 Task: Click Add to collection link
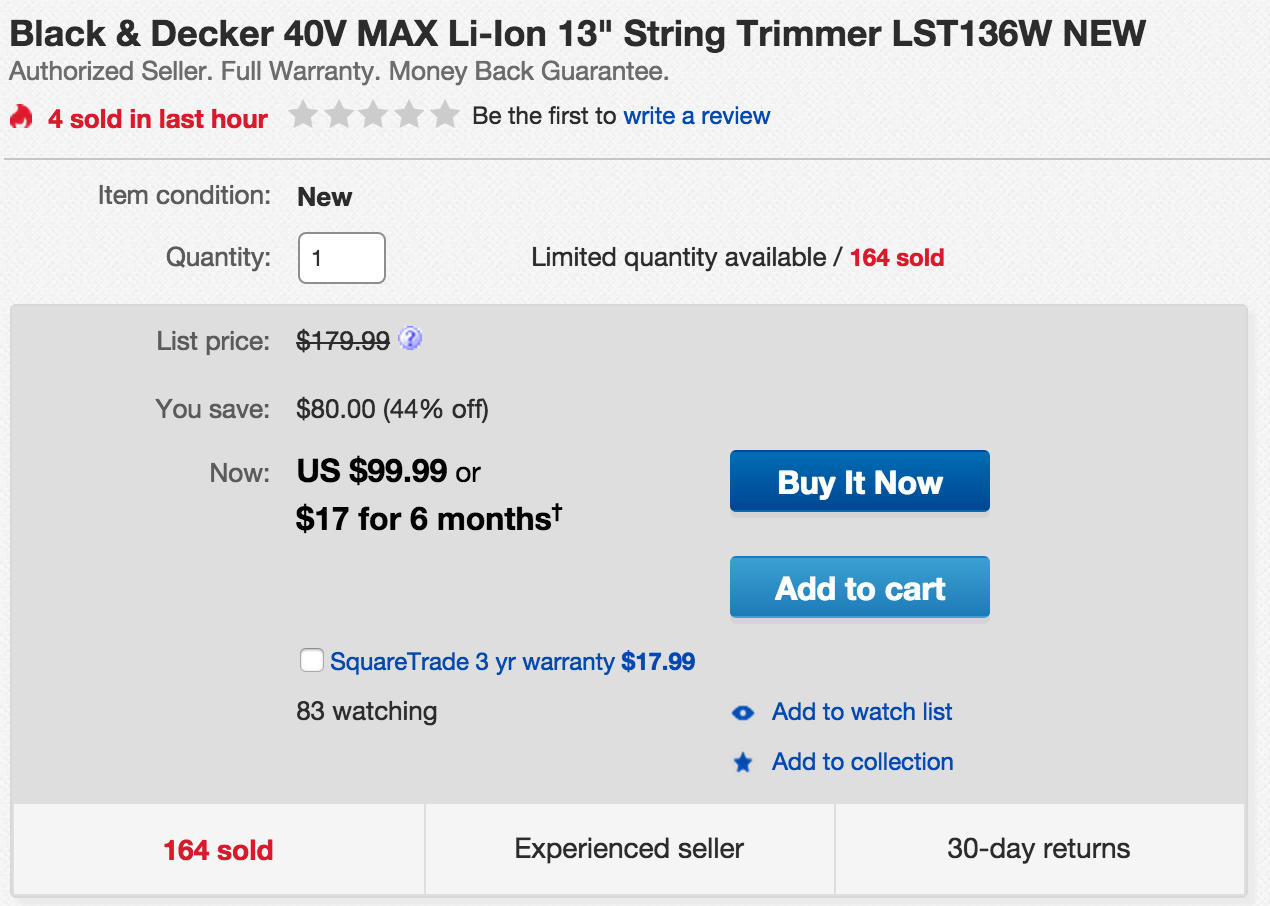862,762
